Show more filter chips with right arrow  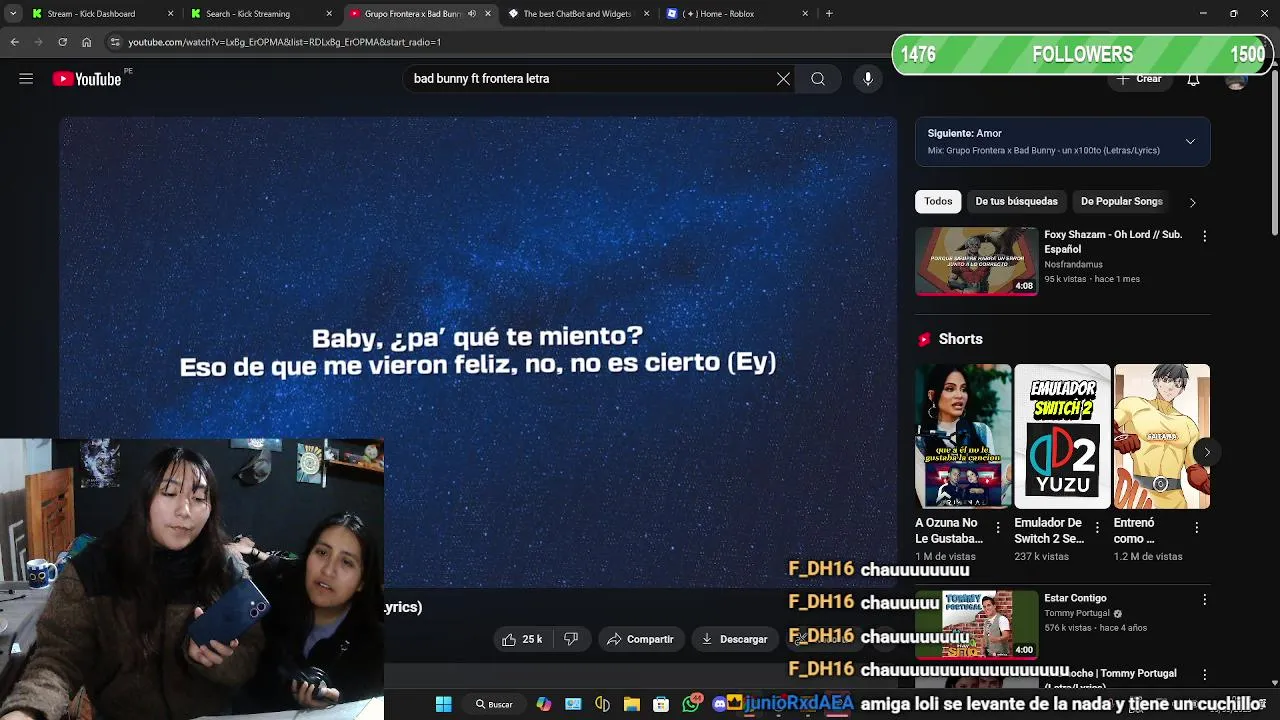[x=1192, y=202]
